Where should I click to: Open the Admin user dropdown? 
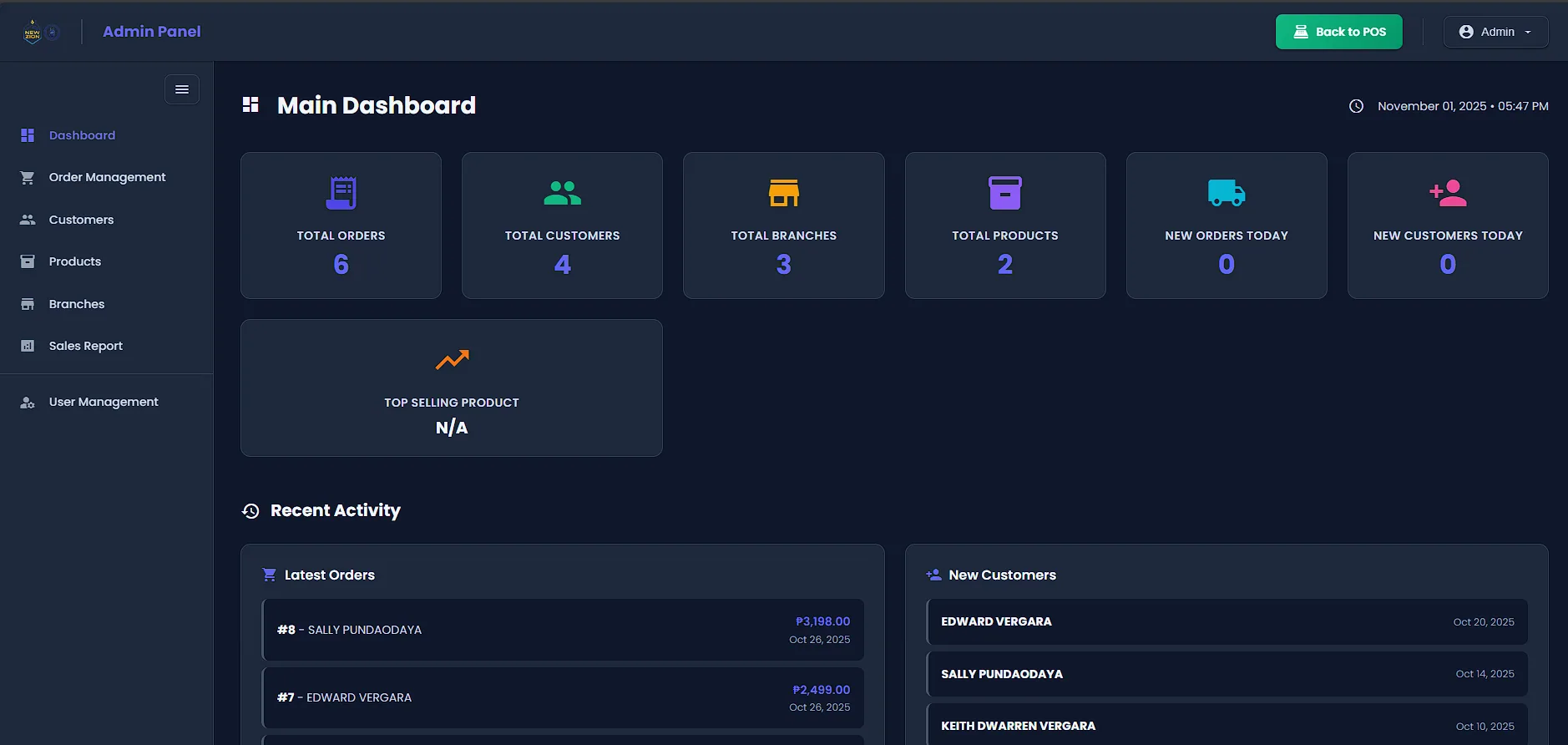coord(1495,32)
